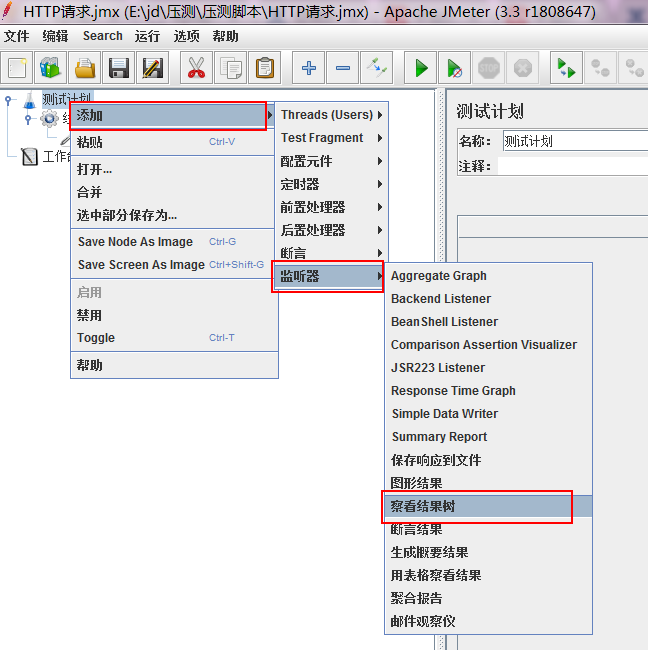Expand the Test Fragment submenu
Image resolution: width=648 pixels, height=650 pixels.
[332, 138]
